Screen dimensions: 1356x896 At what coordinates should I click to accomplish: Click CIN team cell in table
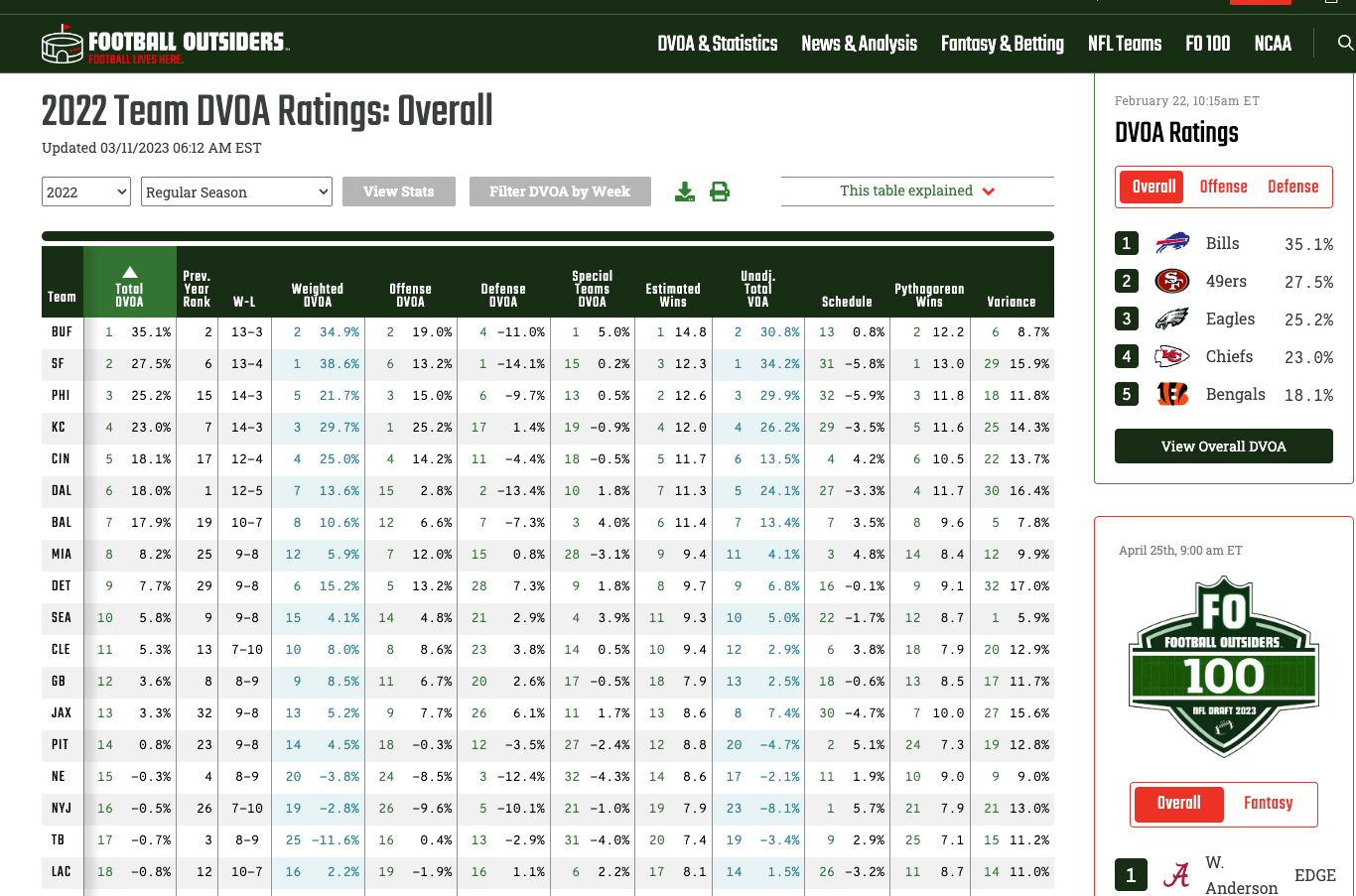[x=61, y=459]
